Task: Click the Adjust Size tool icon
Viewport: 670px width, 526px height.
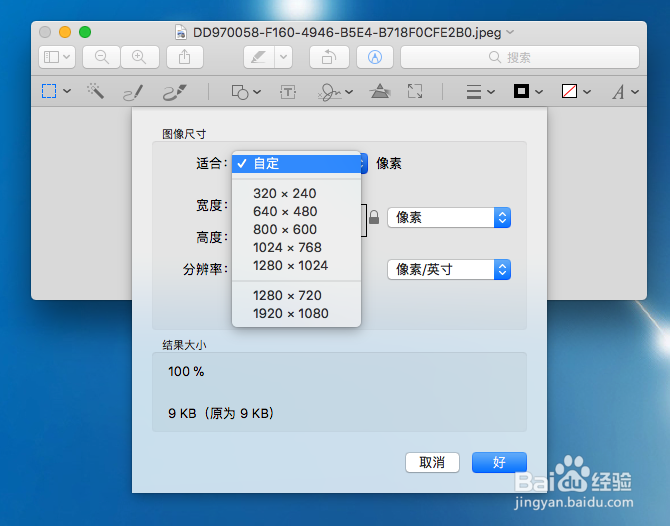Action: click(415, 91)
